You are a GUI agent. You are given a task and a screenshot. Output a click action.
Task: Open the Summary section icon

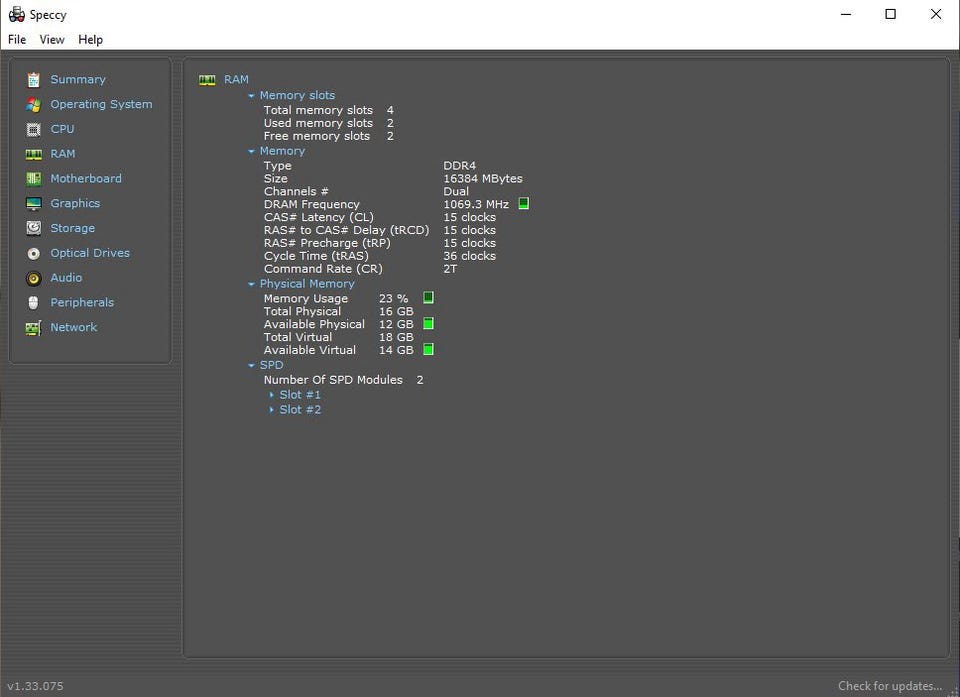(x=34, y=80)
